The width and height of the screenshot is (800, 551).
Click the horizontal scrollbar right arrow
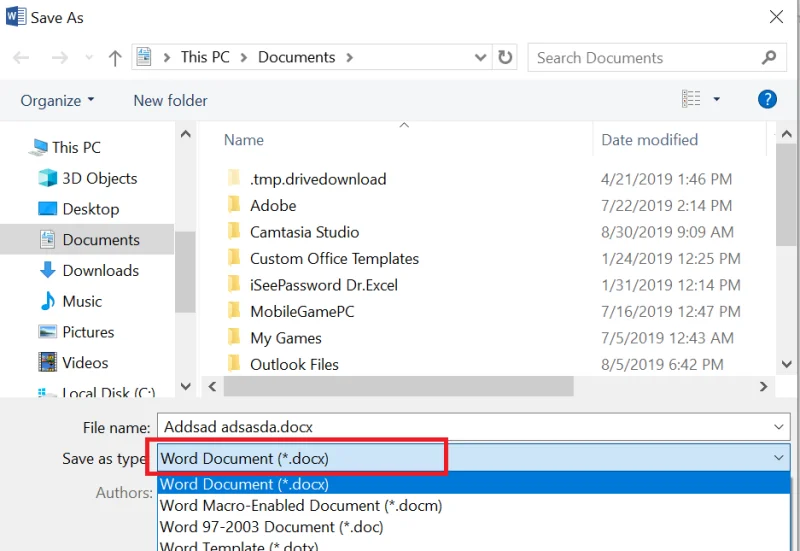(763, 387)
